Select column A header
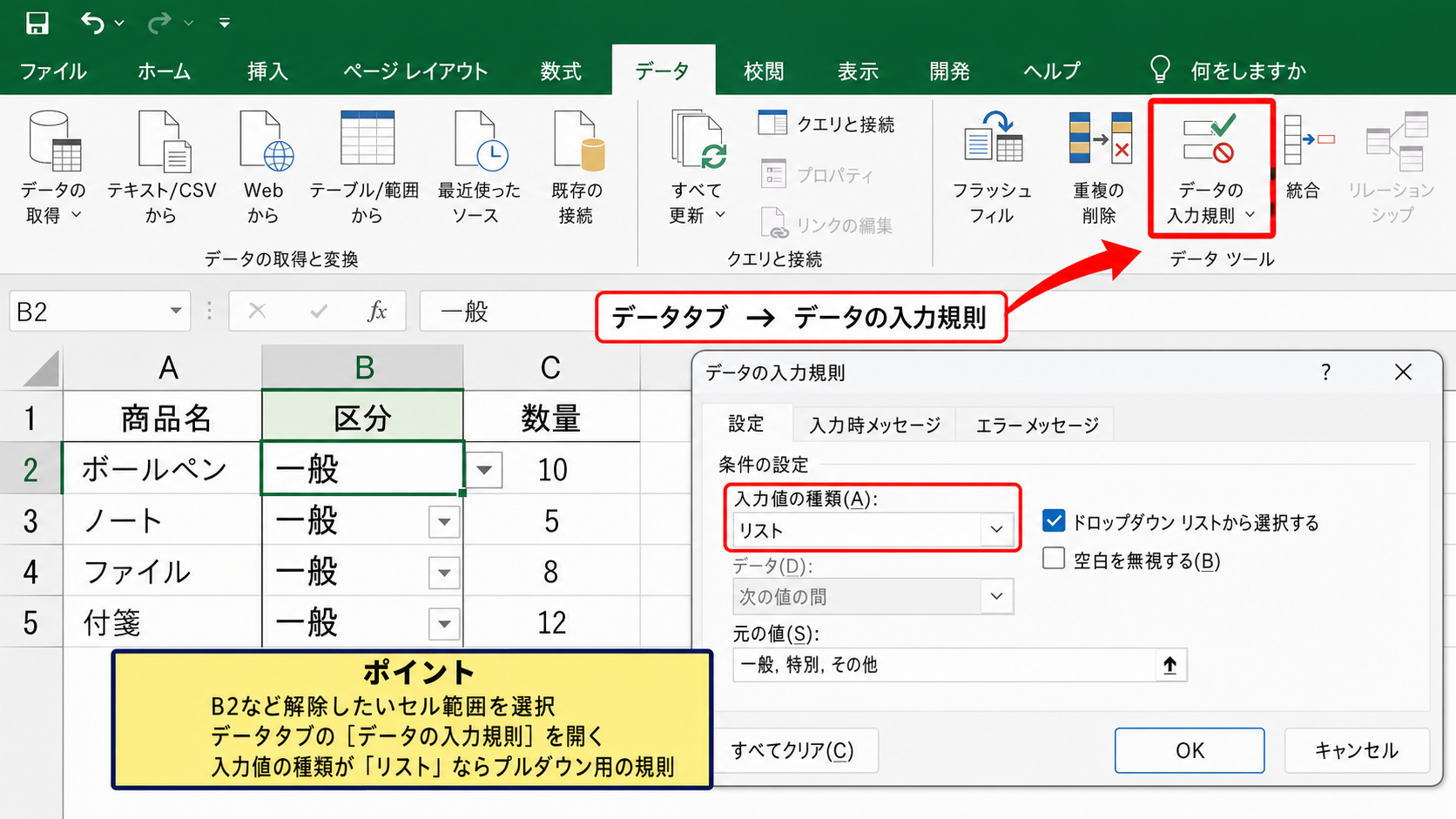 (163, 367)
